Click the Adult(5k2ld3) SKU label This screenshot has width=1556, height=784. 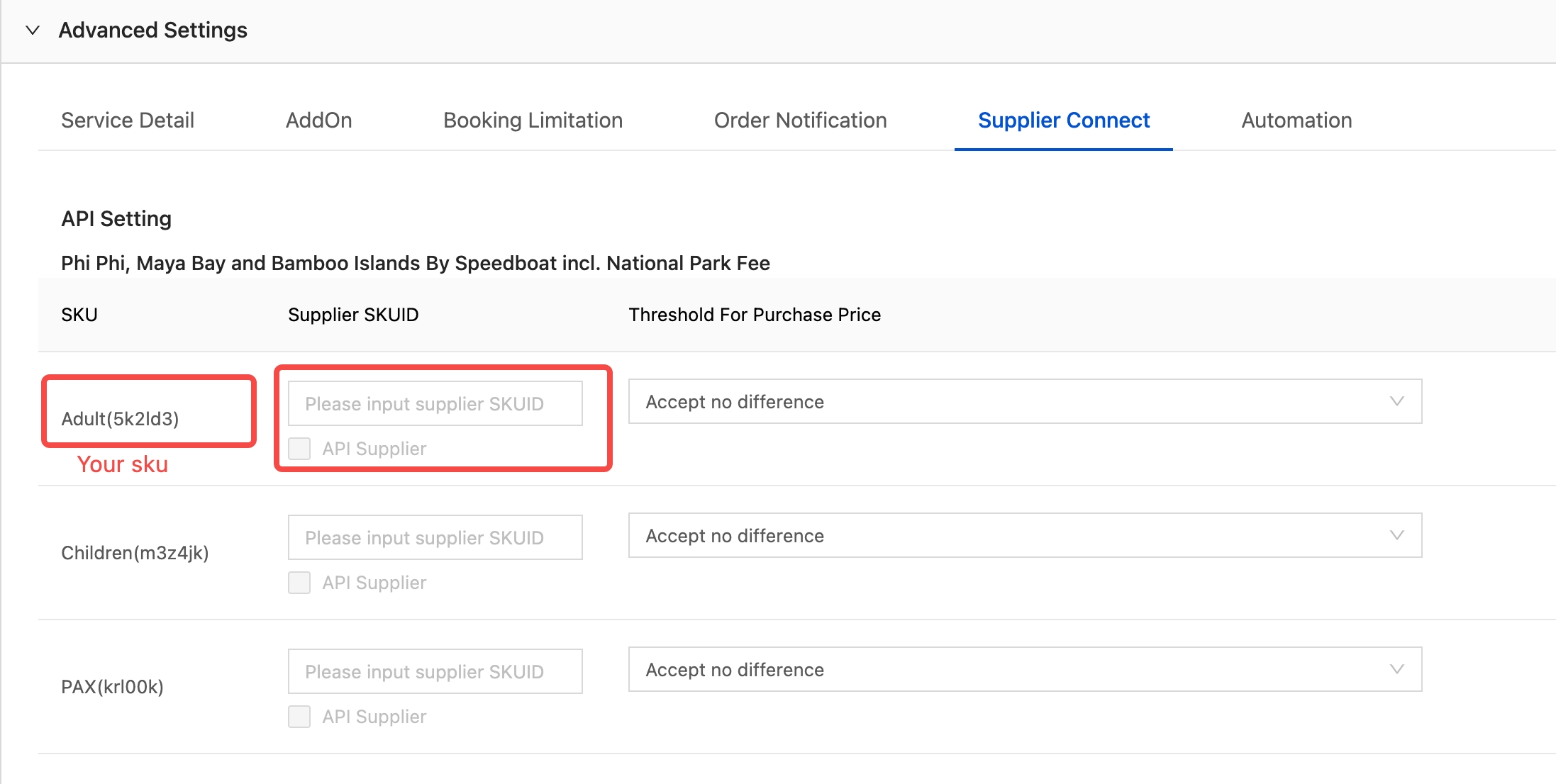120,419
